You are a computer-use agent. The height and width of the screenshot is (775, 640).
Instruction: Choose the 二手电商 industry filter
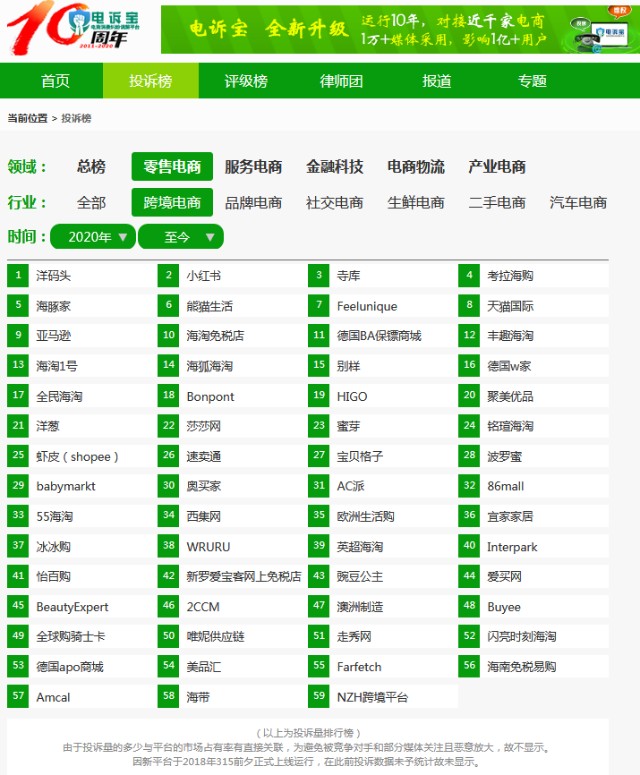point(497,203)
